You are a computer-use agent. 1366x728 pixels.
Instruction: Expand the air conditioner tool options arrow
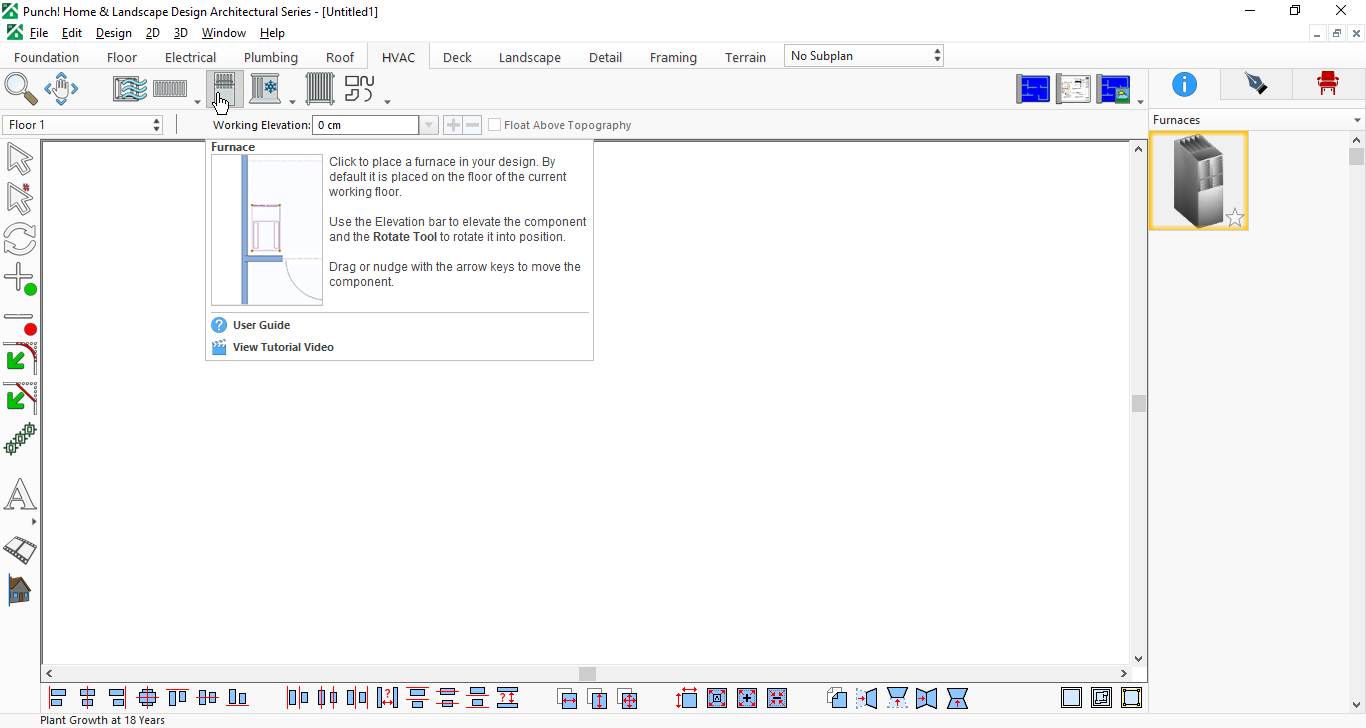292,101
